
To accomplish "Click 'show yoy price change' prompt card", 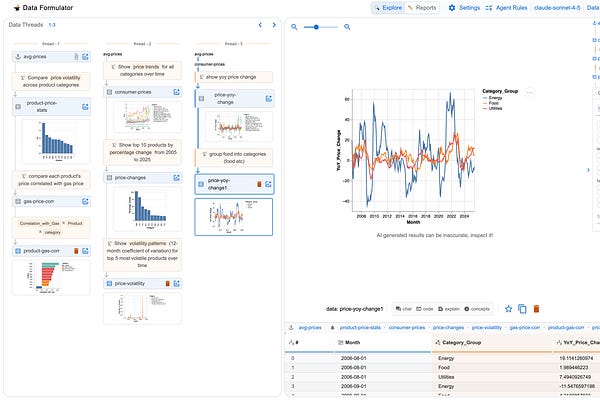I will 234,77.
